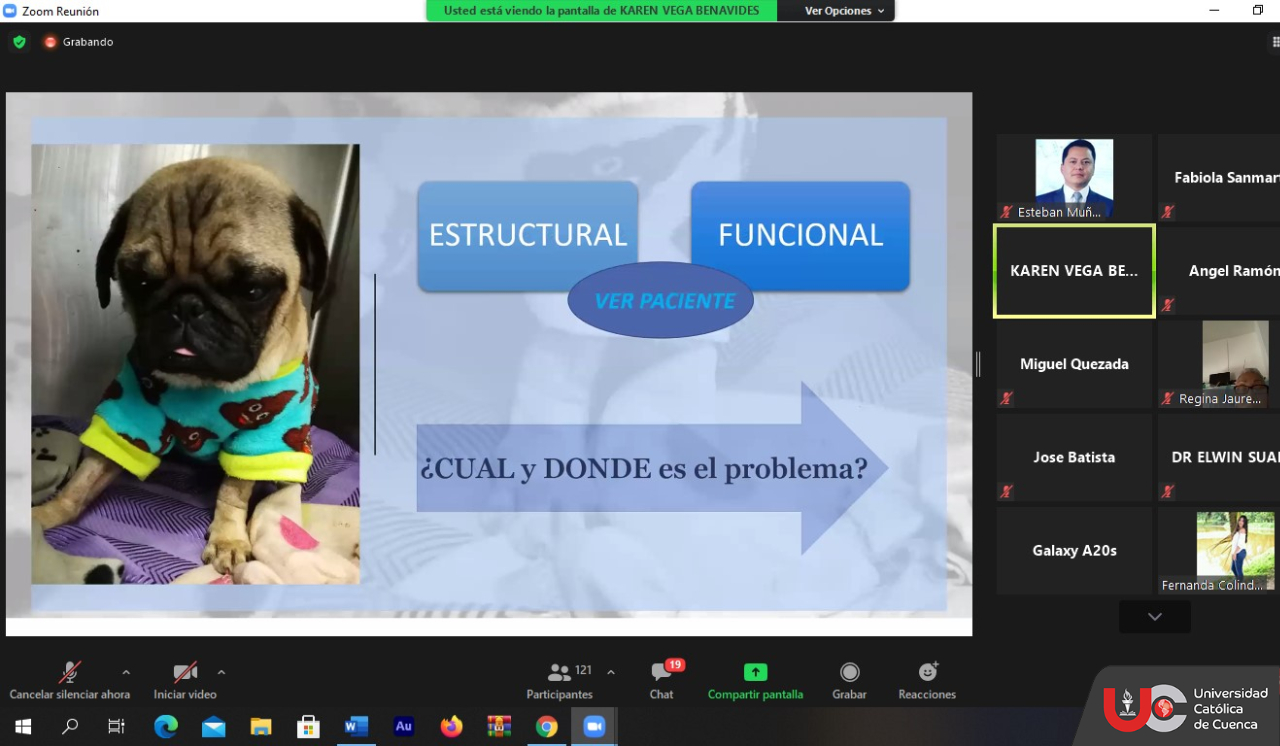Screen dimensions: 1280x746
Task: Select Miguel Quezada participant tile
Action: (1074, 364)
